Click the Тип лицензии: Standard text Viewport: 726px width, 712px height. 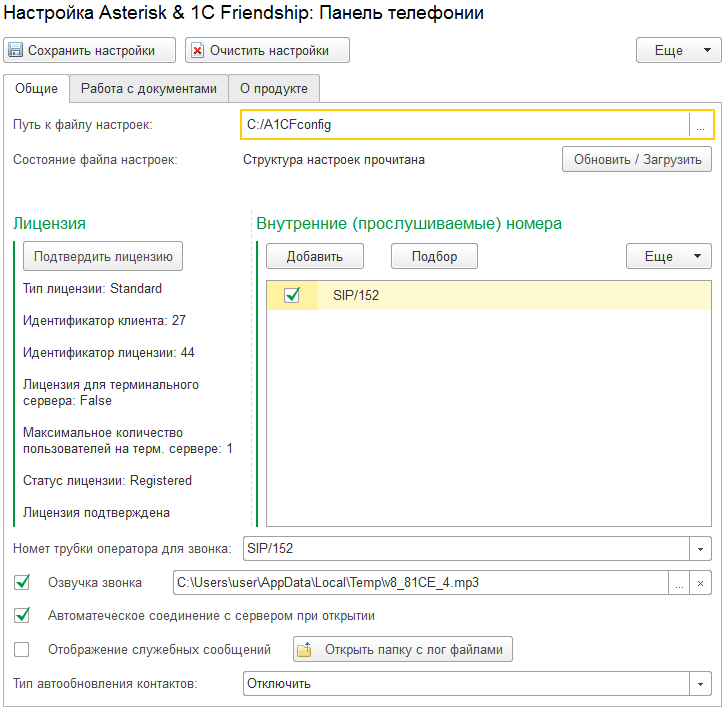pos(93,288)
